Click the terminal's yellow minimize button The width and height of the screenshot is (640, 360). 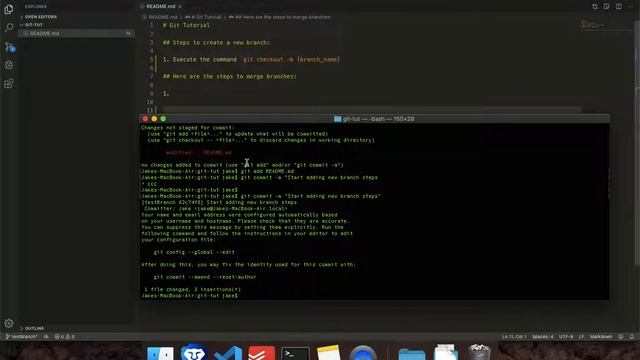pyautogui.click(x=154, y=119)
